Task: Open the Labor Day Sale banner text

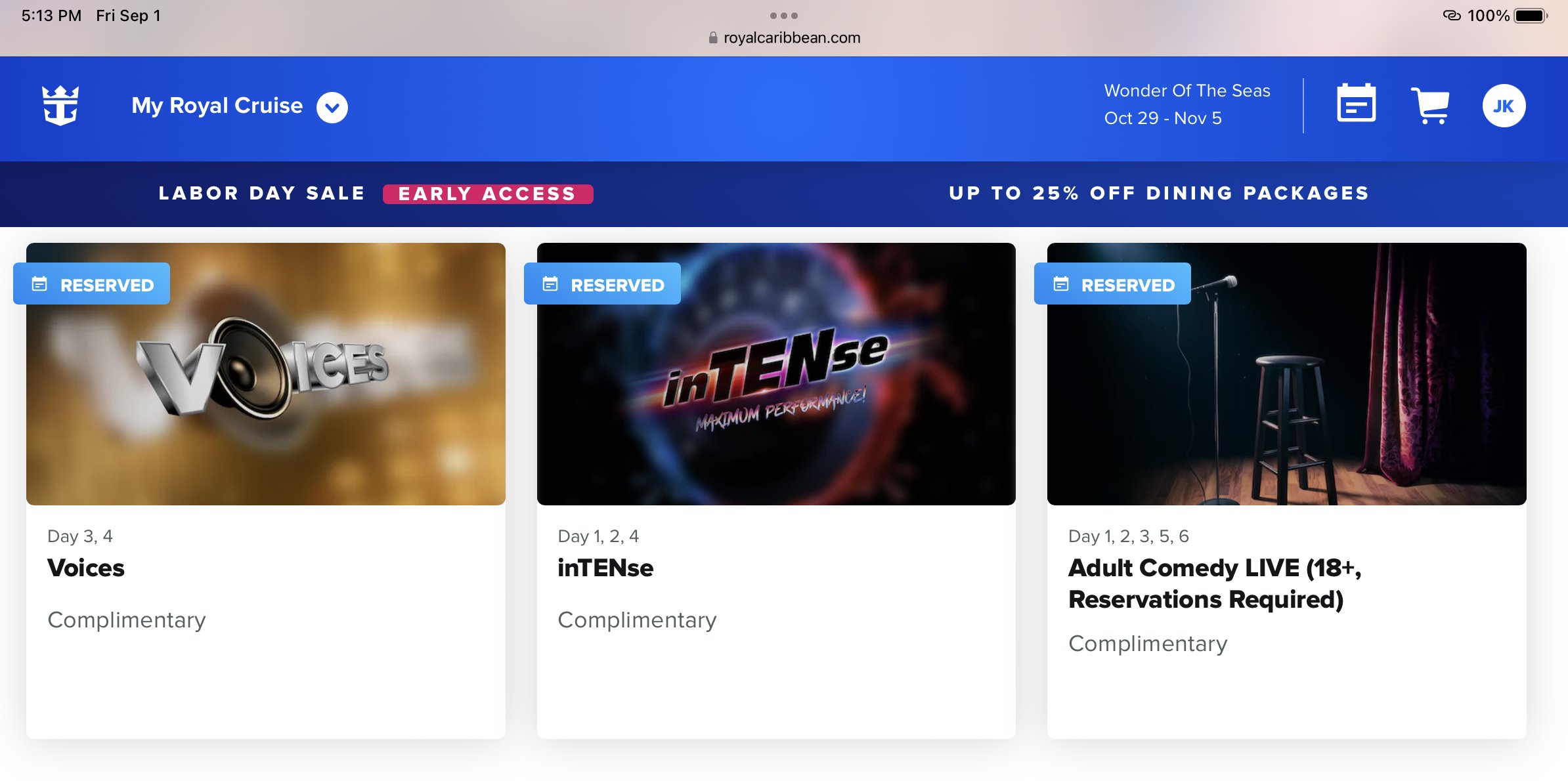Action: 261,194
